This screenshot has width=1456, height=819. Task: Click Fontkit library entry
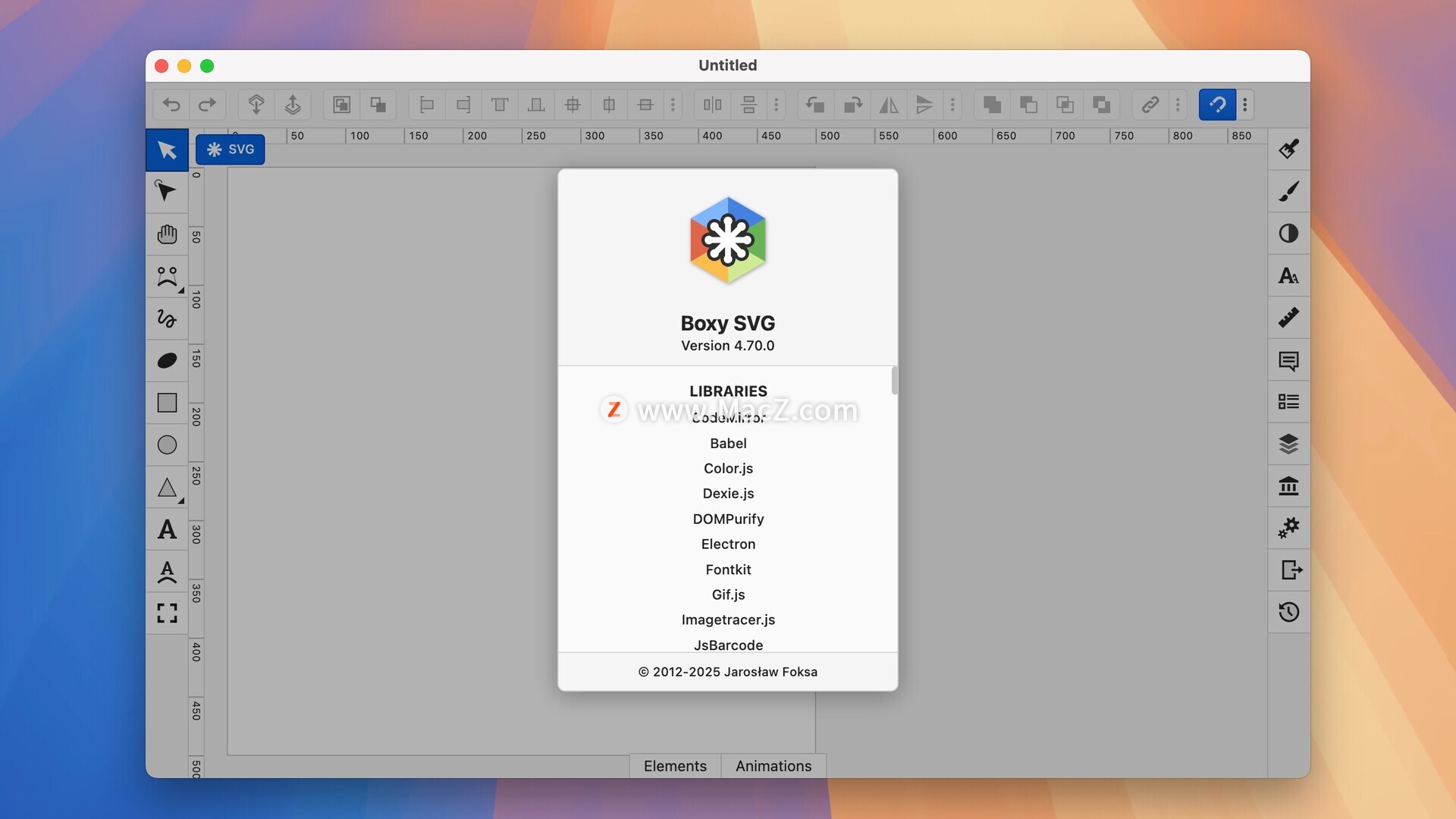pos(728,570)
